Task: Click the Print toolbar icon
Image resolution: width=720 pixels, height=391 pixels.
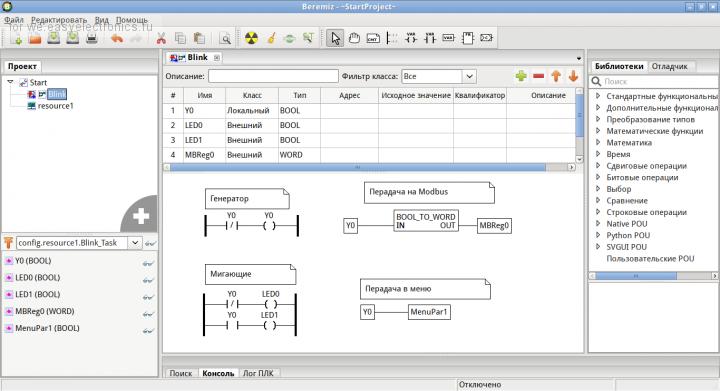Action: pyautogui.click(x=92, y=39)
